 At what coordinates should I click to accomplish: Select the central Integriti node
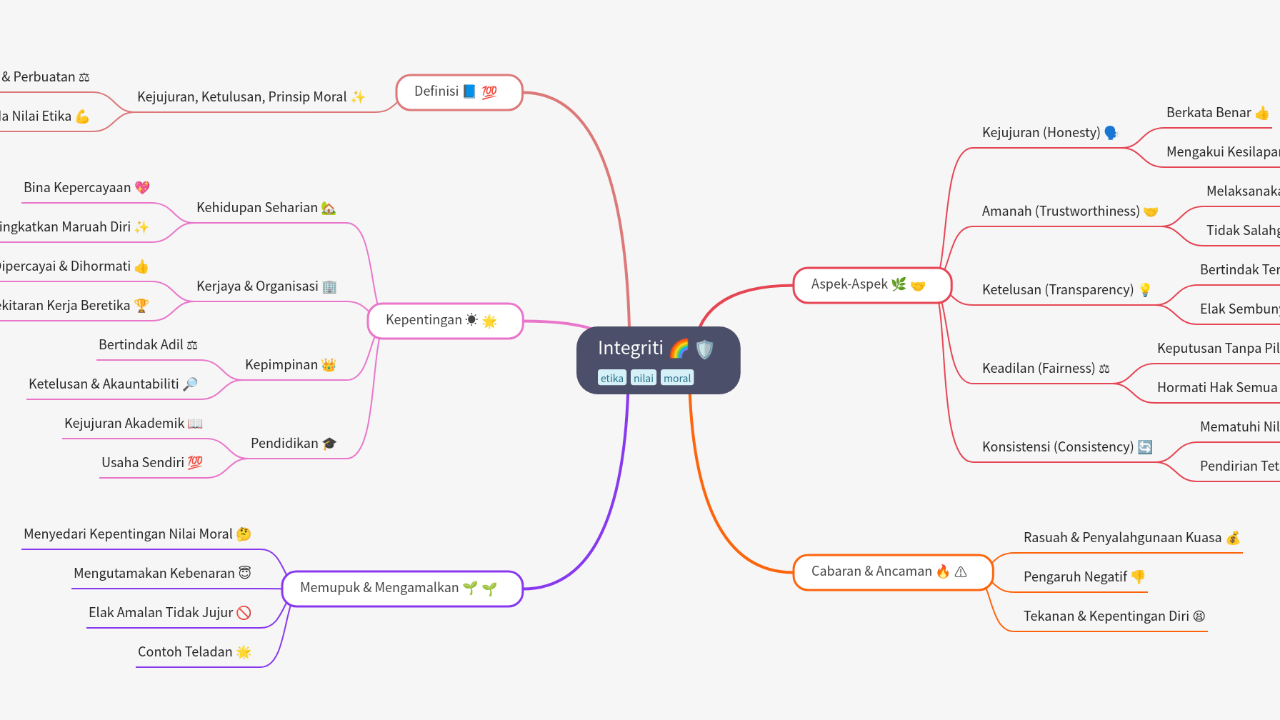point(658,360)
